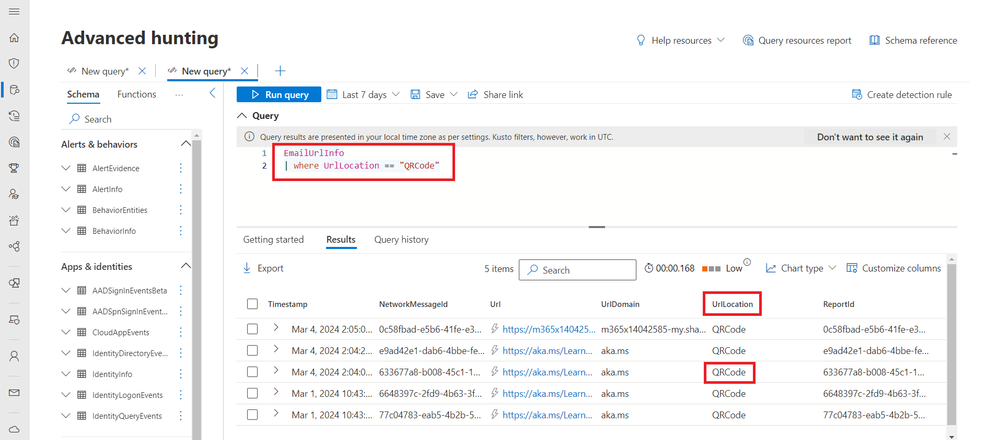
Task: Collapse the Alerts & behaviors section
Action: pos(185,144)
